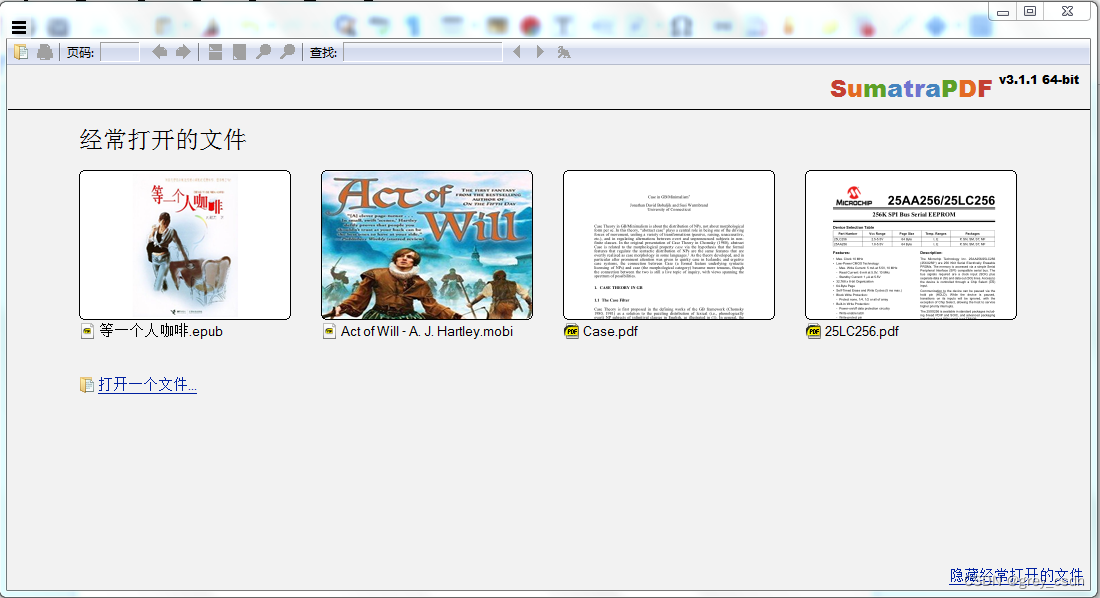
Task: Click file name 25LC256.pdf
Action: point(861,331)
